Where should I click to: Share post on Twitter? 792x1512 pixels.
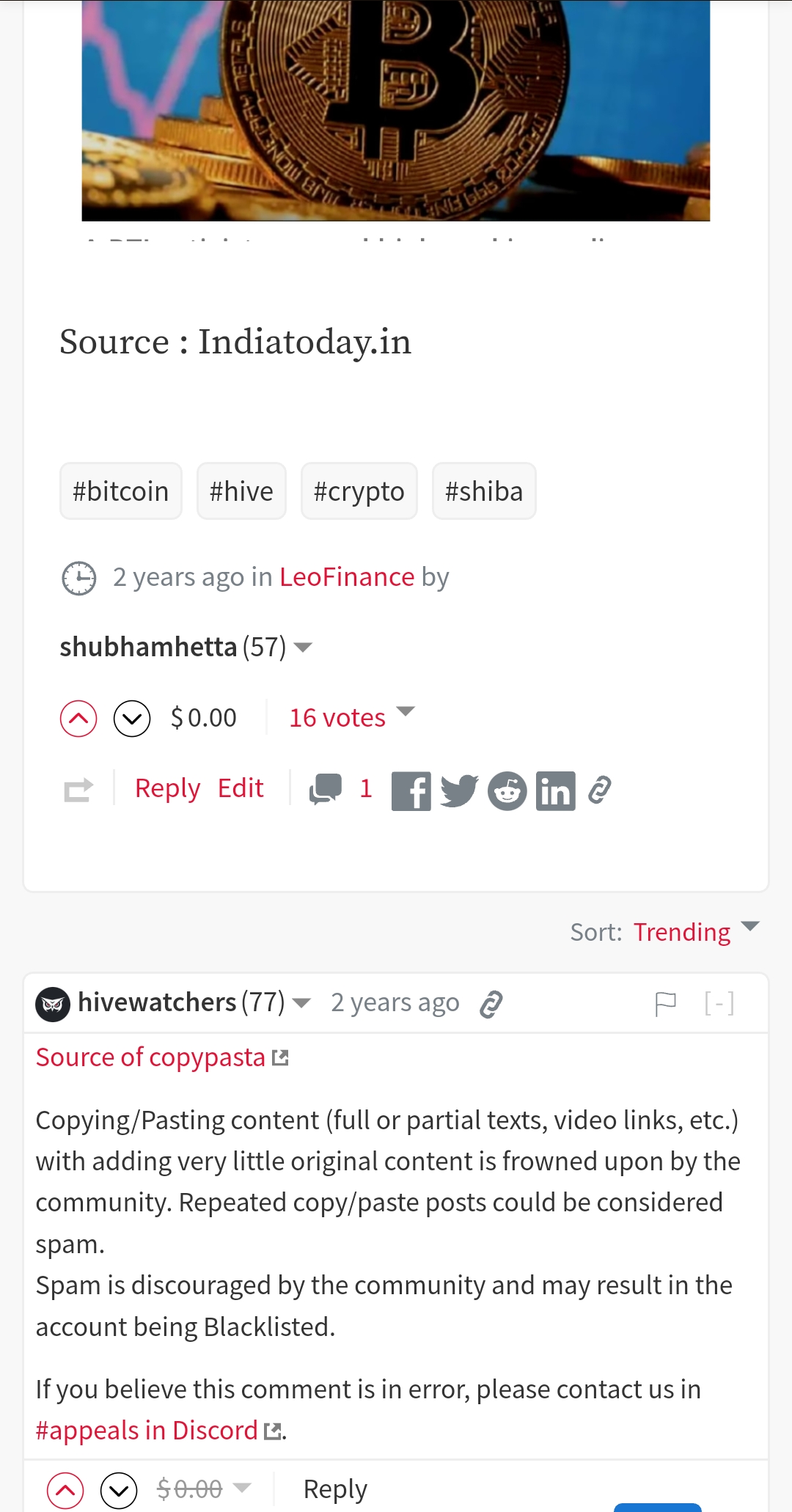click(459, 791)
